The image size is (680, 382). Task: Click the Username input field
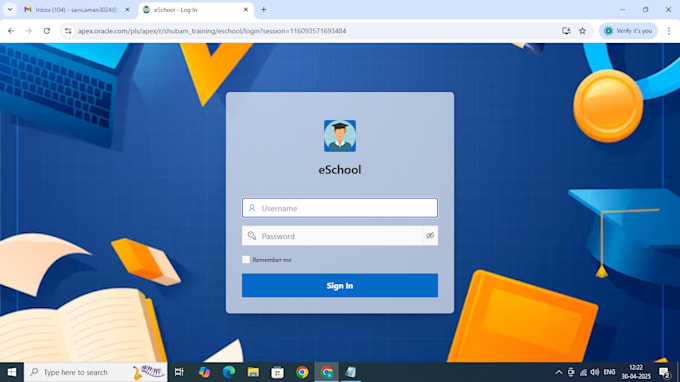340,208
